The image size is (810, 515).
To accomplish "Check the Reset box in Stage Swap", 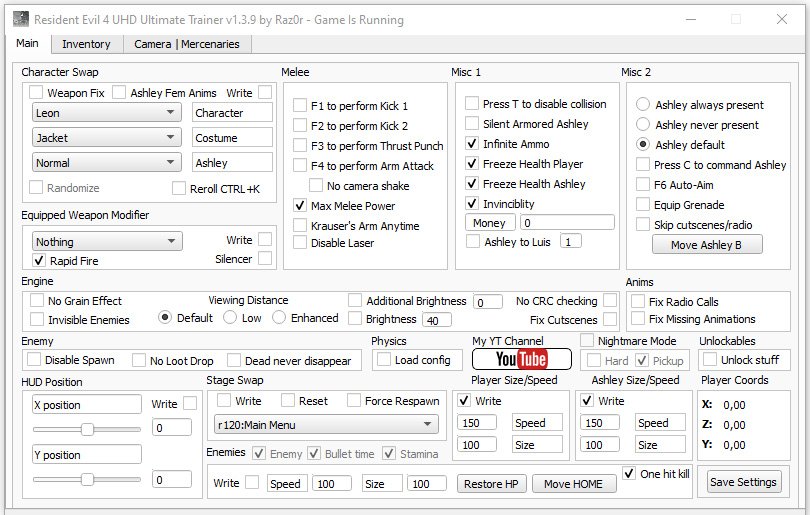I will tap(288, 400).
